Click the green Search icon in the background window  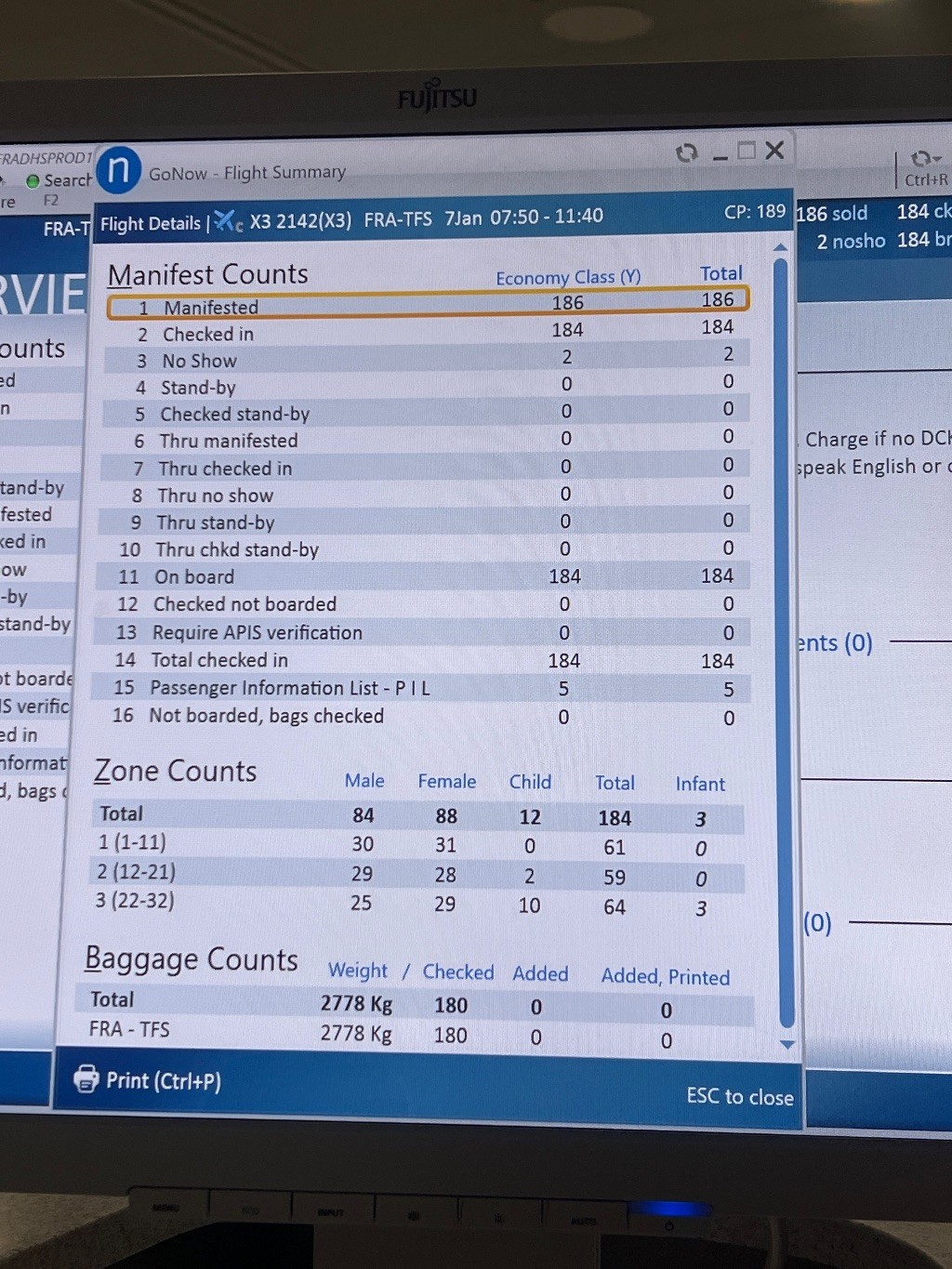tap(33, 181)
